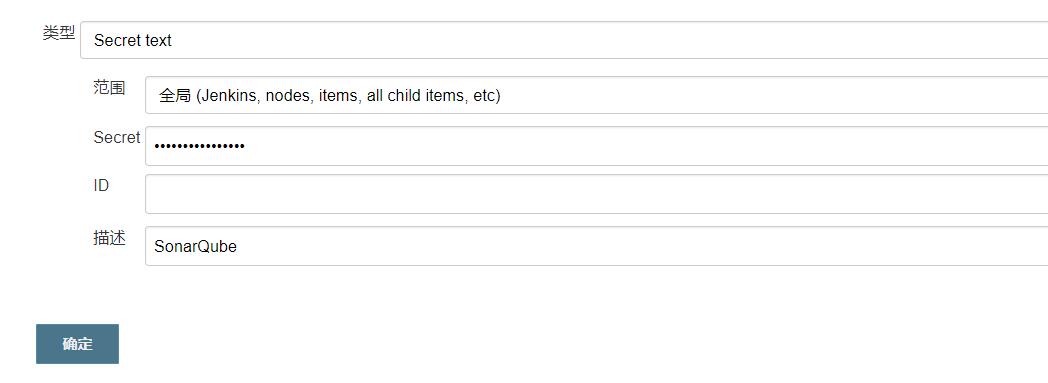Viewport: 1048px width, 383px height.
Task: Click the ID label
Action: [102, 186]
